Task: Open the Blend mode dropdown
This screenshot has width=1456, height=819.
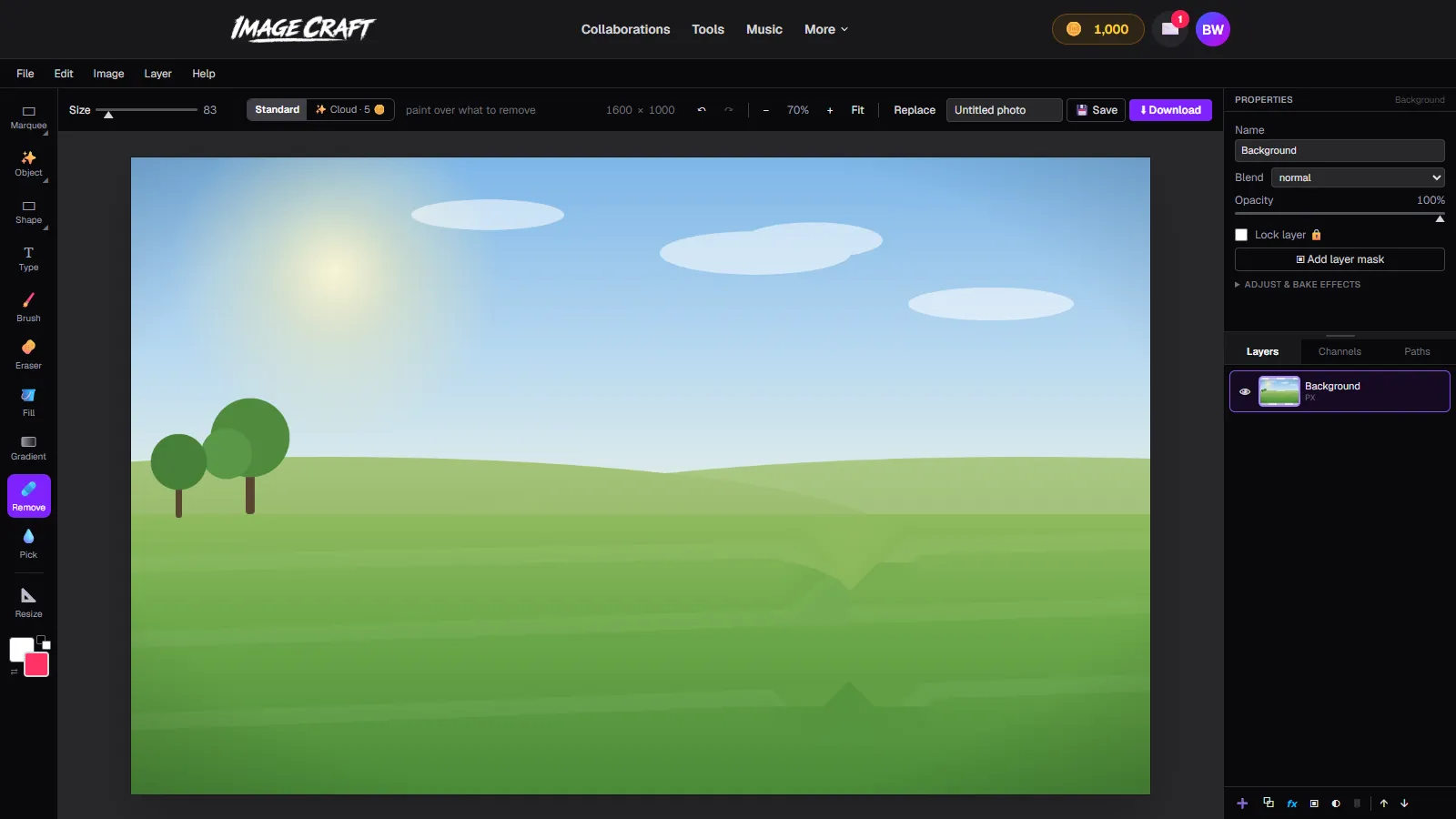Action: click(1358, 177)
